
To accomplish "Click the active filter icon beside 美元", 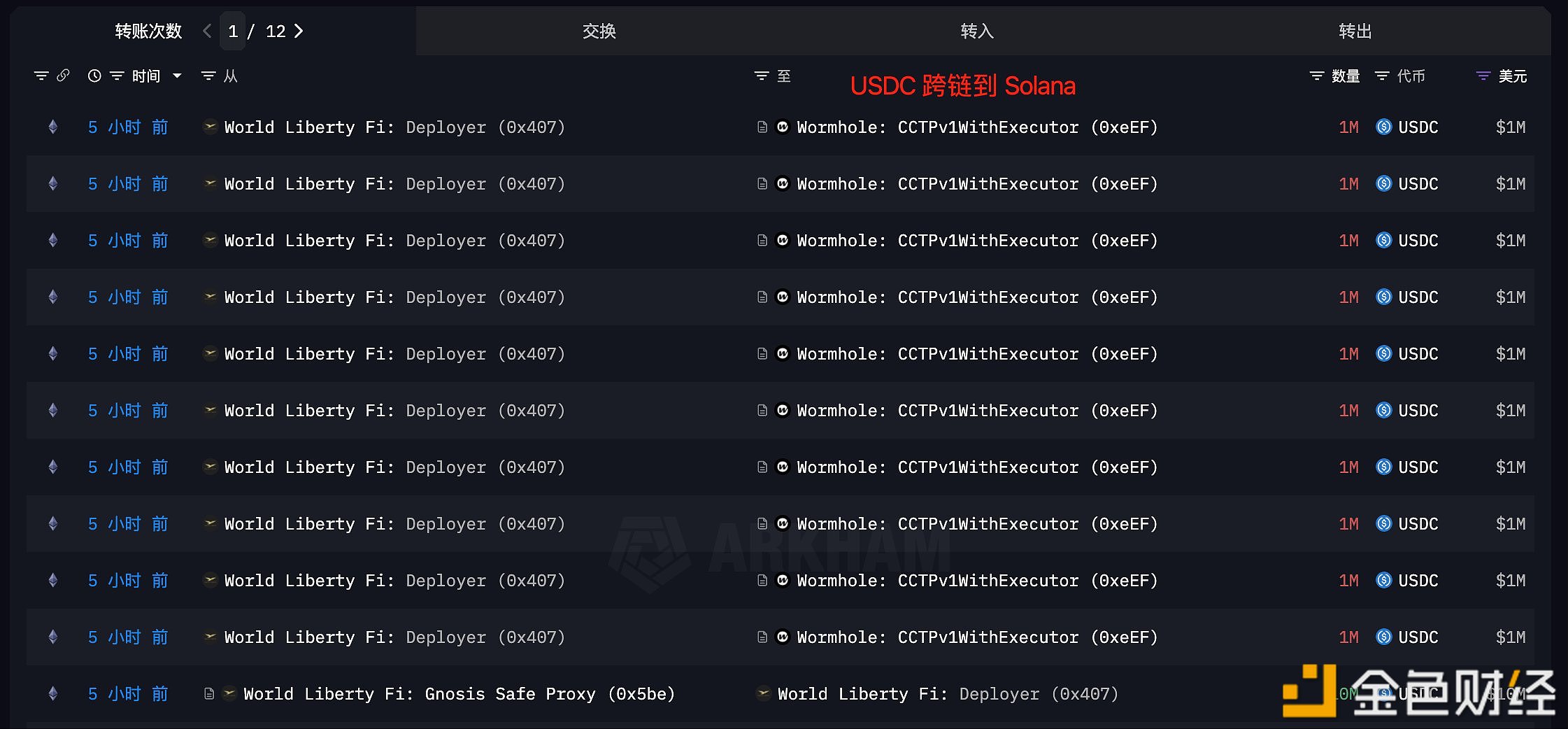I will click(x=1483, y=76).
